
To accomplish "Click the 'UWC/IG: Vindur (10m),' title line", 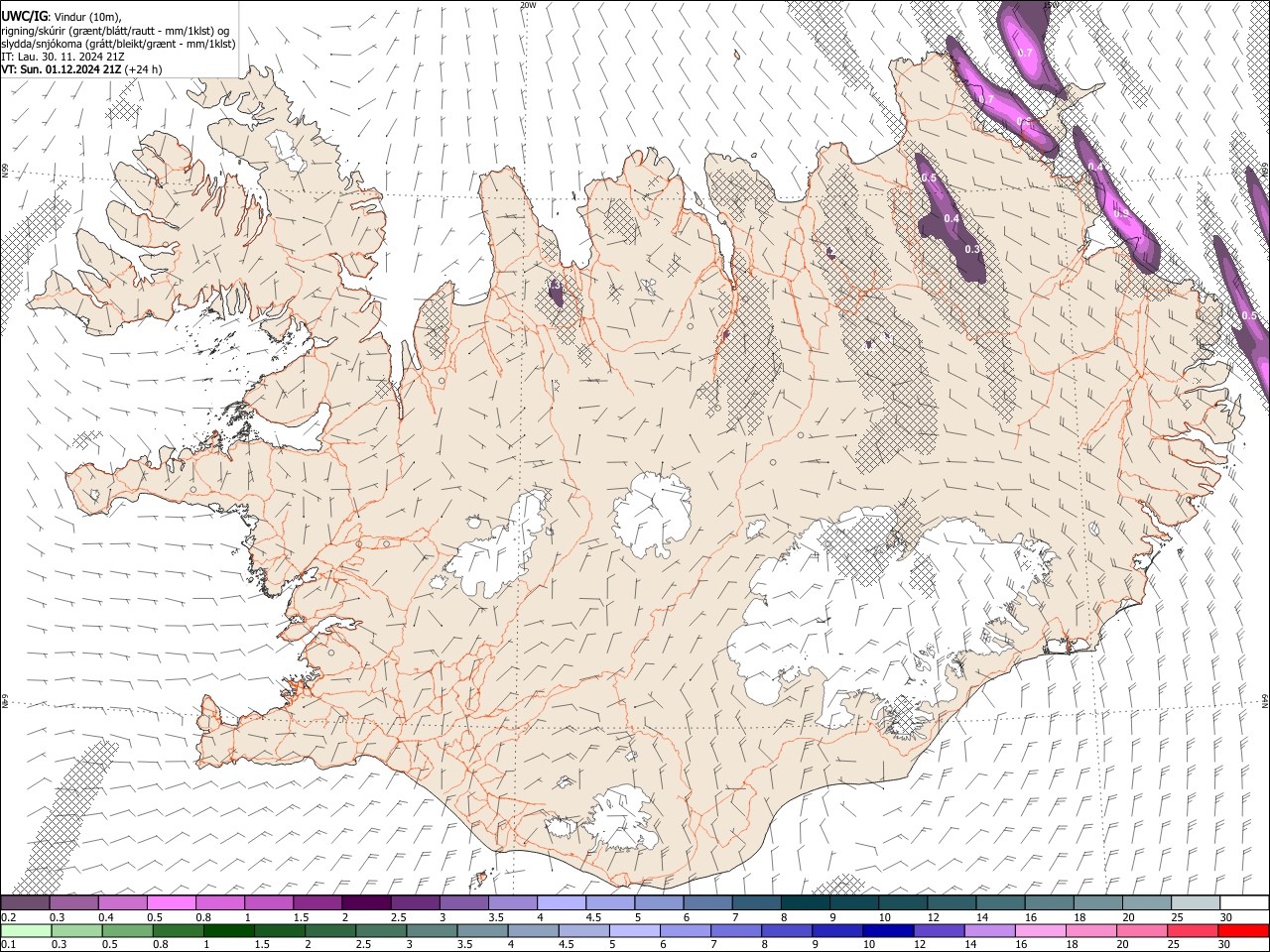I will coord(62,16).
